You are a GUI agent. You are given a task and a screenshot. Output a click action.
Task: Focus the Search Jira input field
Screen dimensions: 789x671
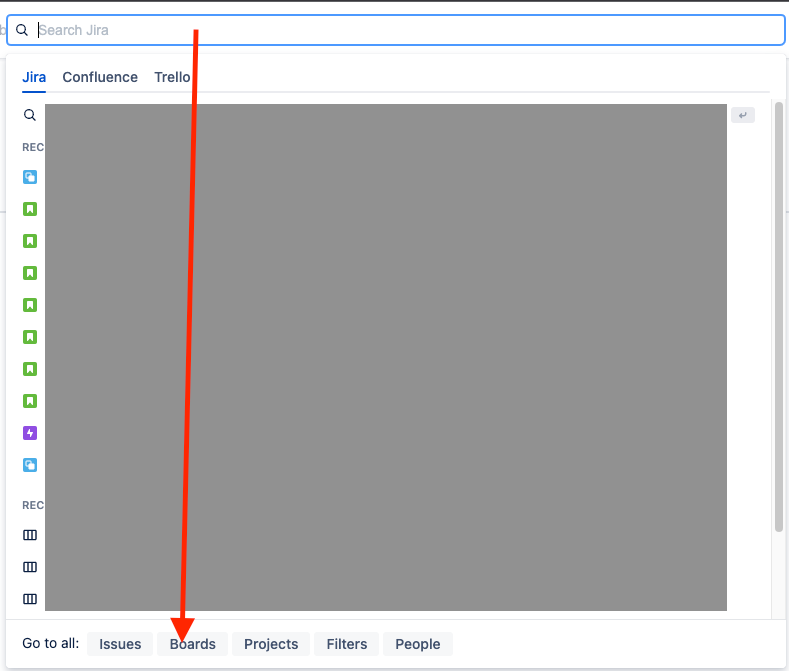click(x=396, y=30)
